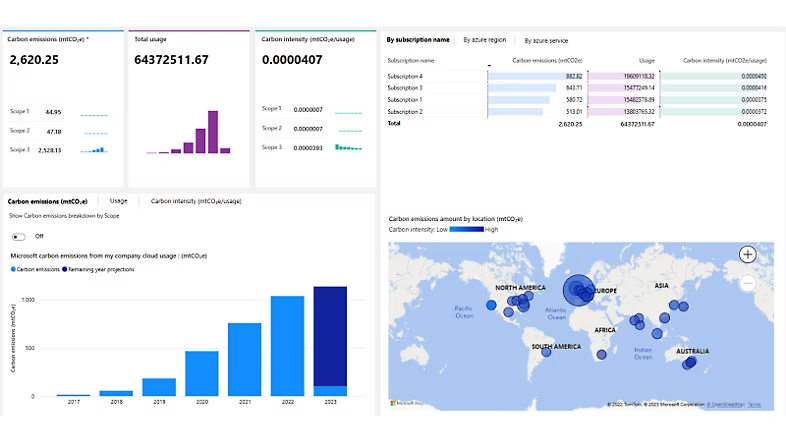Click the large Europe emissions bubble on map

click(x=579, y=291)
